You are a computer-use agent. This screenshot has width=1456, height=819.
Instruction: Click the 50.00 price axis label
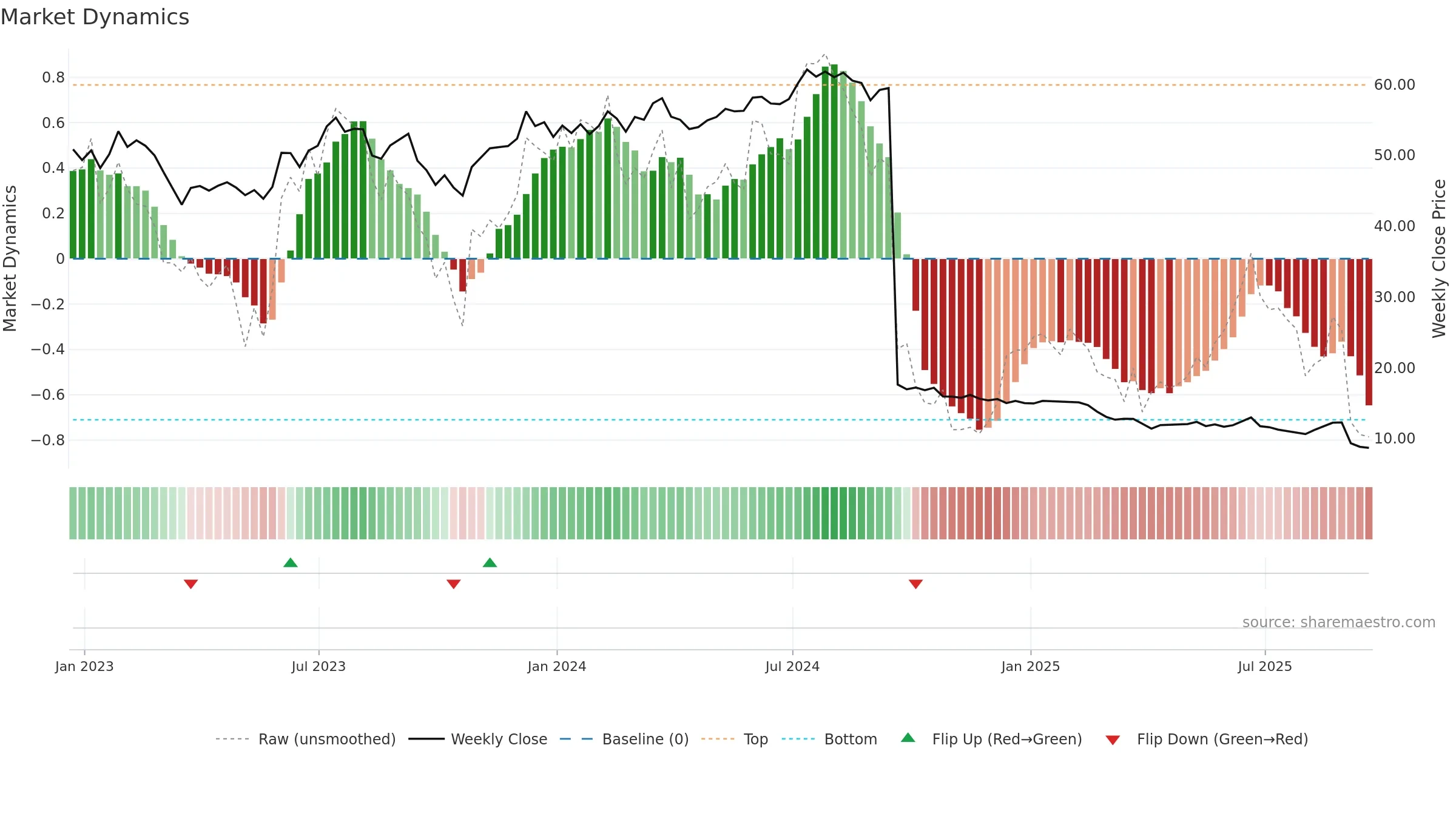tap(1395, 155)
